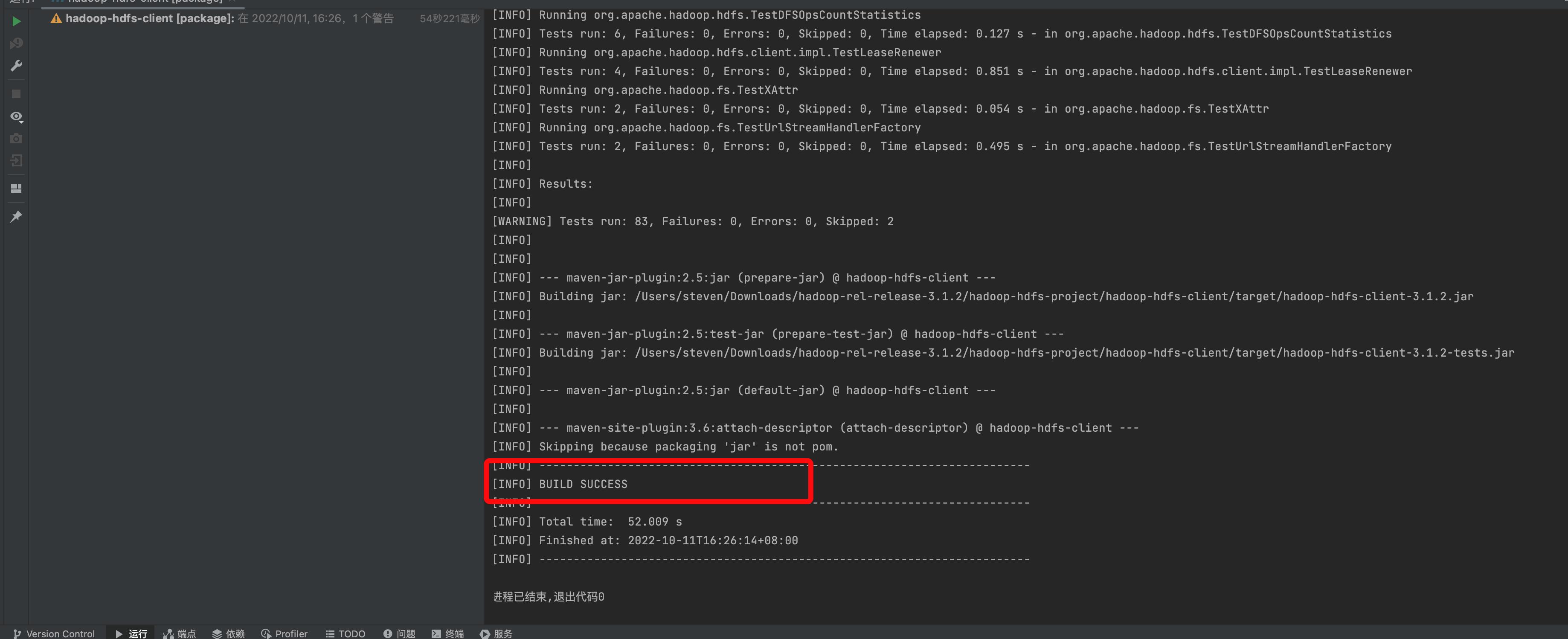Click the '进程已结束,退出代码0' message
Image resolution: width=1568 pixels, height=639 pixels.
(x=549, y=597)
